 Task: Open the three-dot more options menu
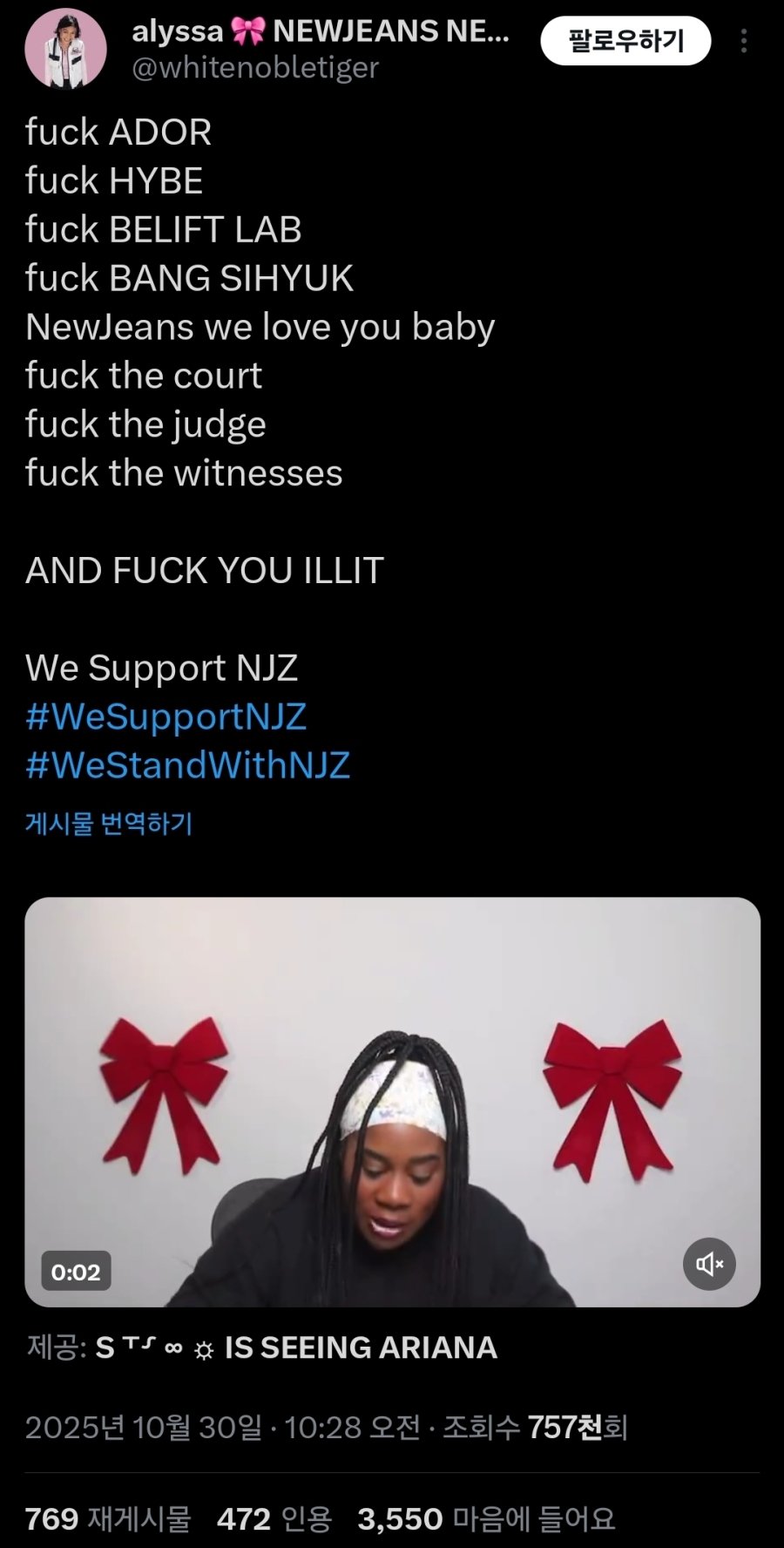click(744, 41)
